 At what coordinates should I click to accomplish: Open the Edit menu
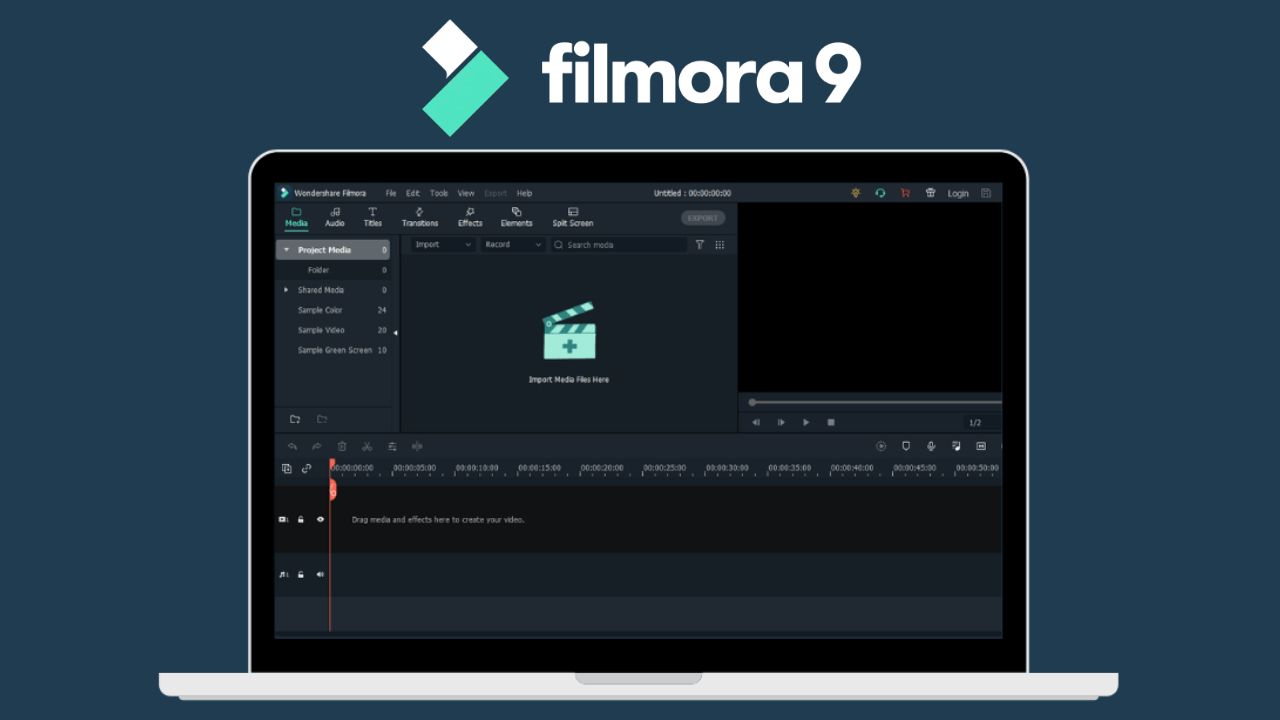pyautogui.click(x=413, y=193)
